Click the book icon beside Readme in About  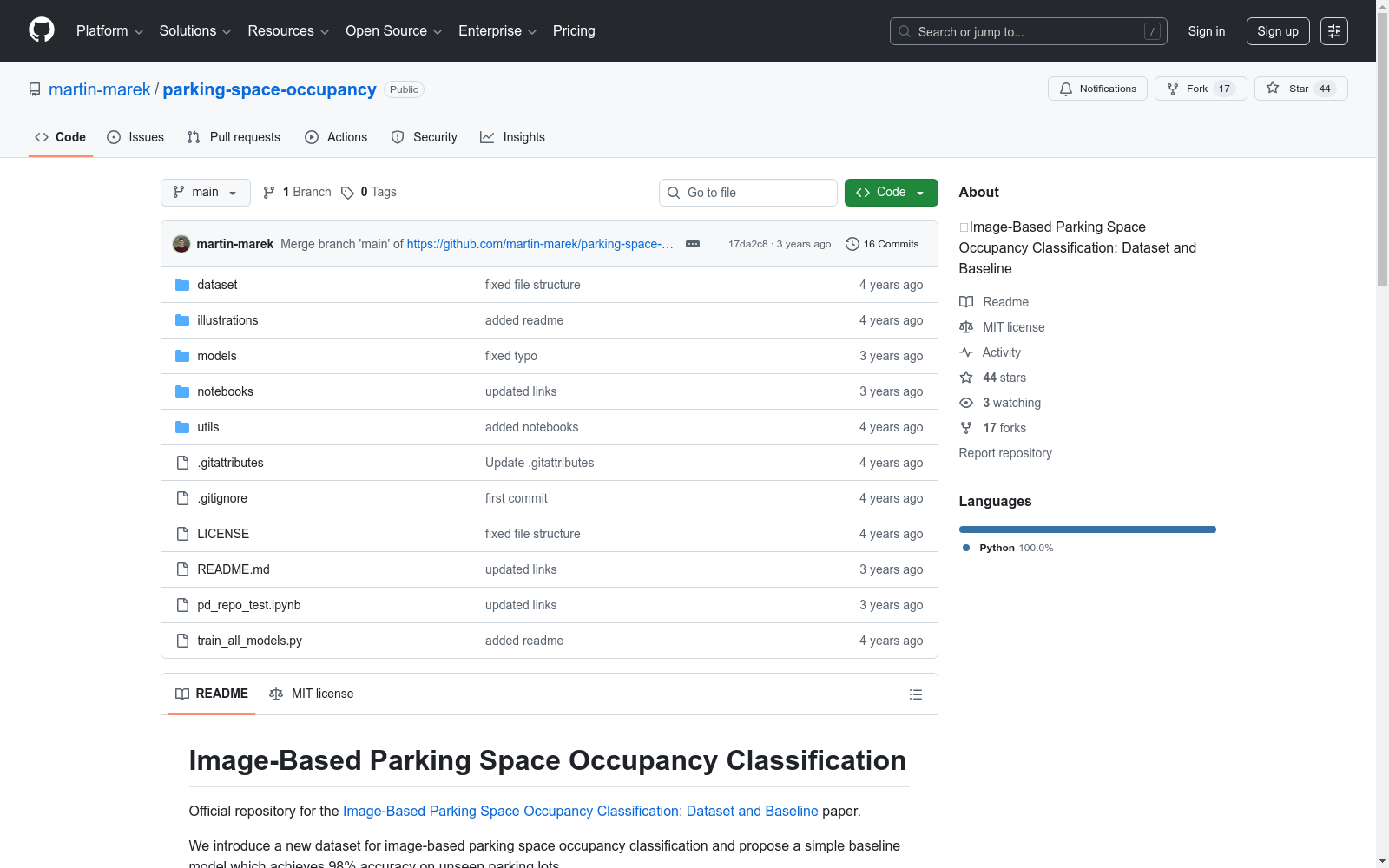click(x=966, y=302)
